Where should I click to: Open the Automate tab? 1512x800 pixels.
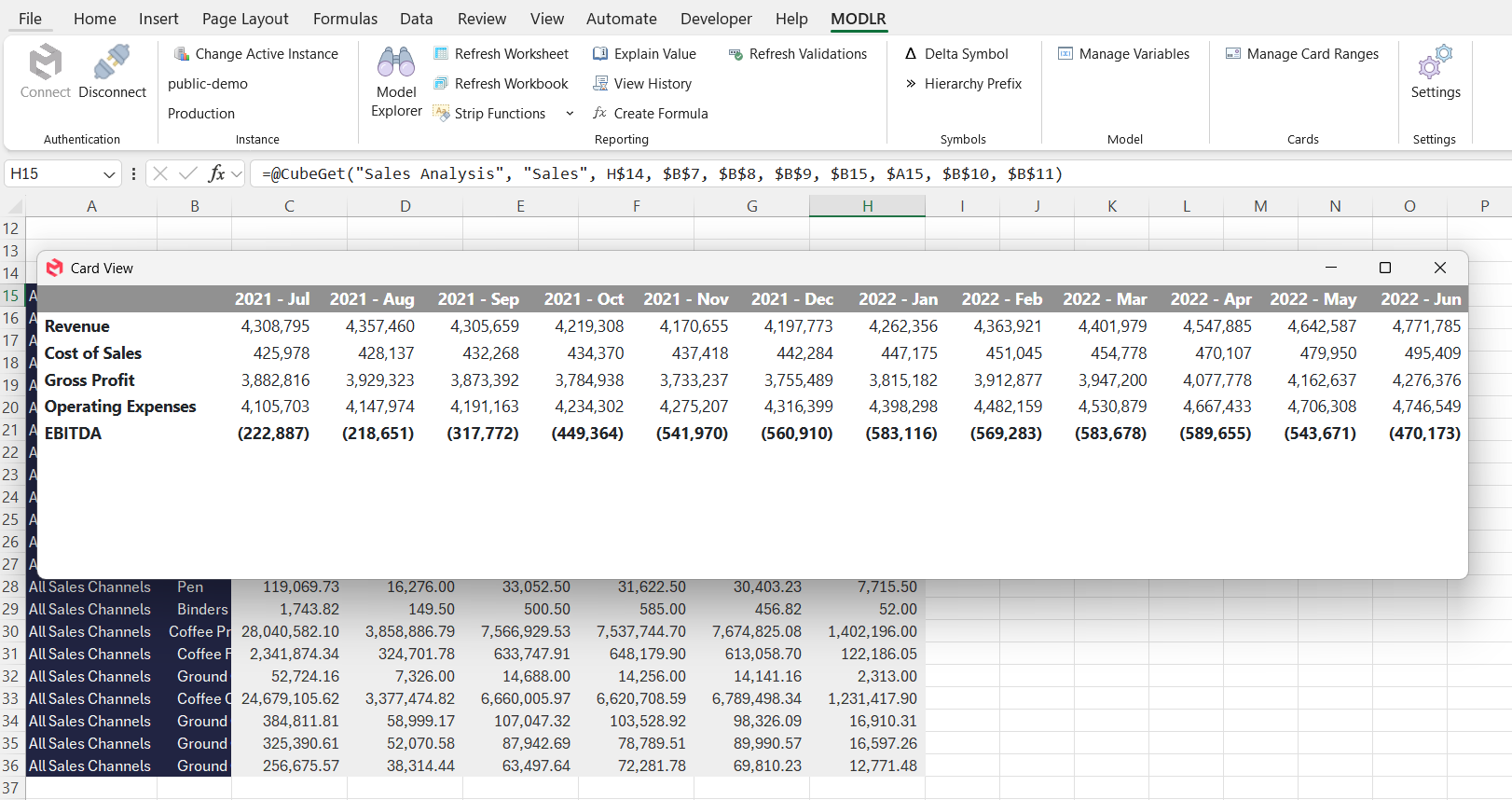621,19
